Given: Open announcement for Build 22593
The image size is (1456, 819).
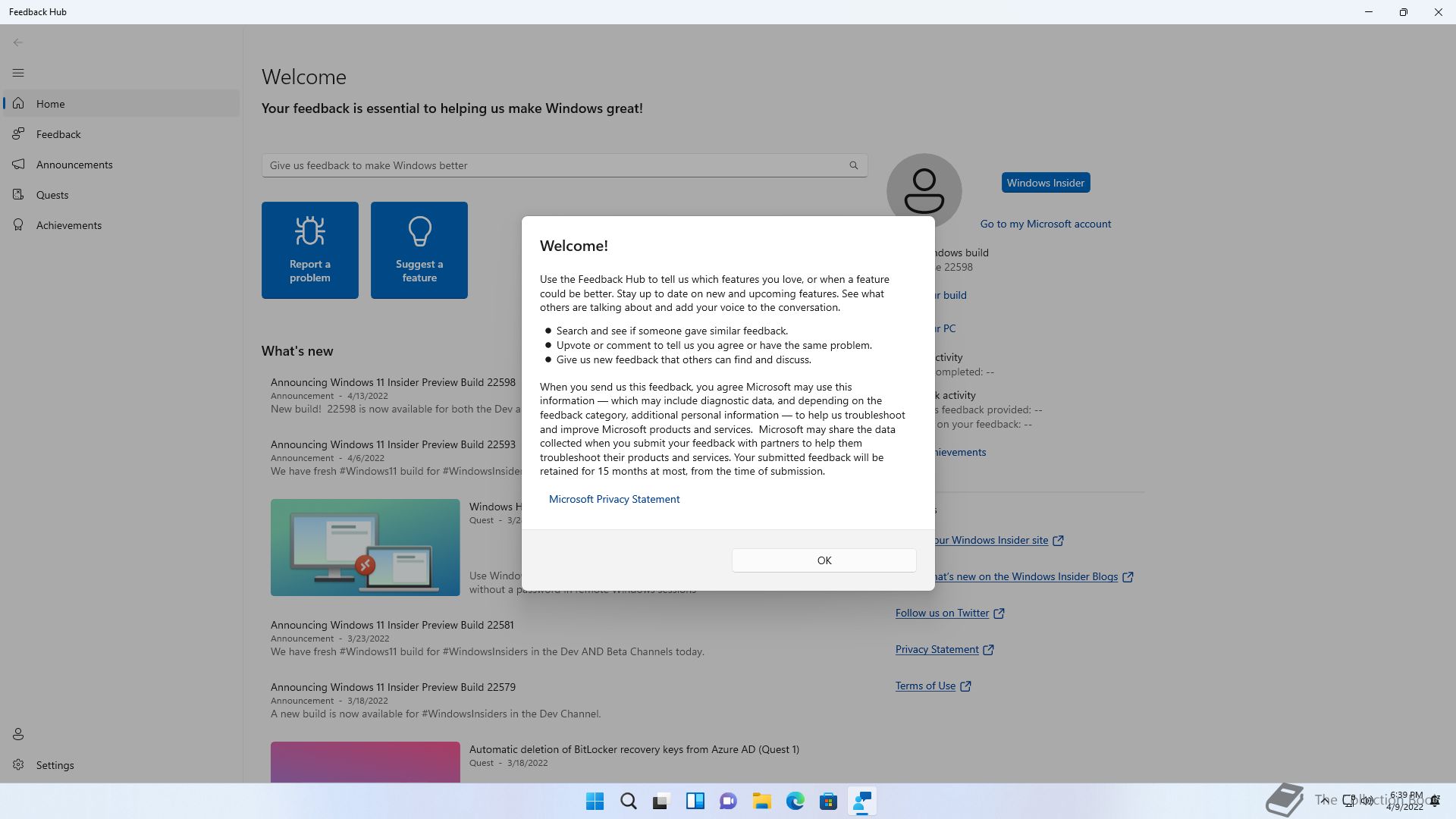Looking at the screenshot, I should (x=393, y=444).
